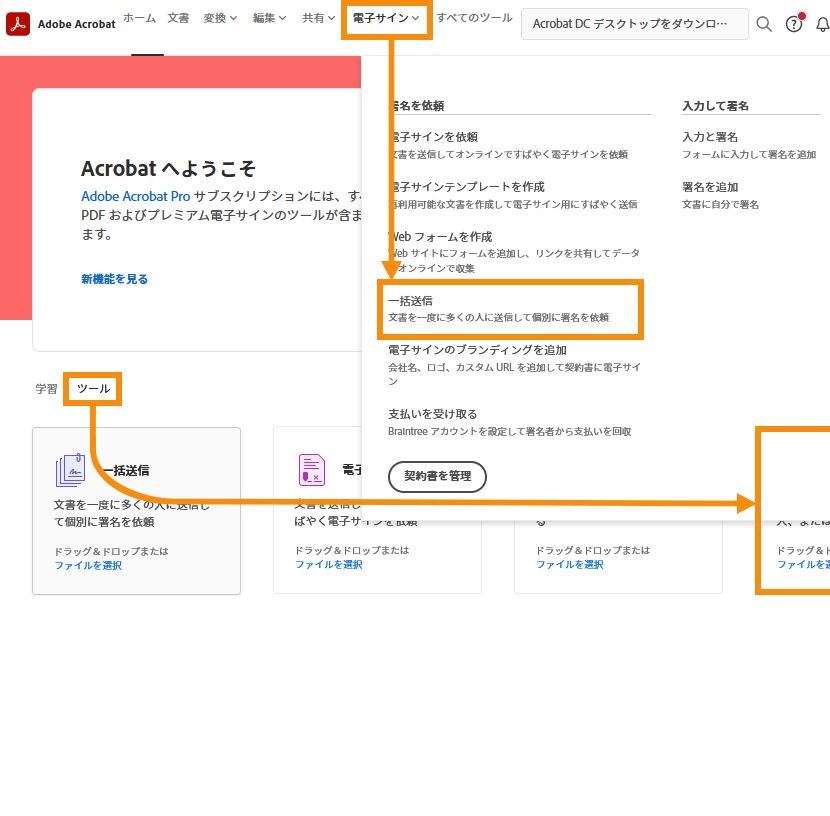Image resolution: width=830 pixels, height=816 pixels.
Task: Open the notifications bell icon
Action: [823, 24]
